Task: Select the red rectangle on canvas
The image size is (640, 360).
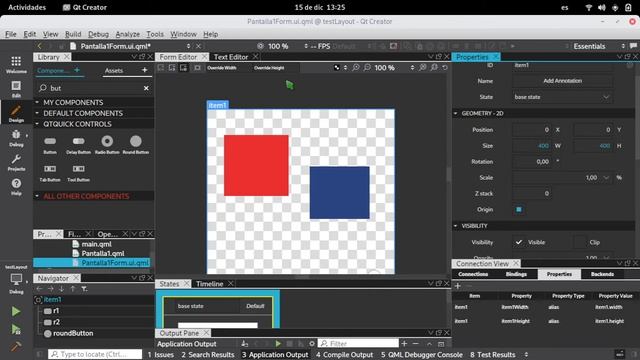Action: (x=256, y=165)
